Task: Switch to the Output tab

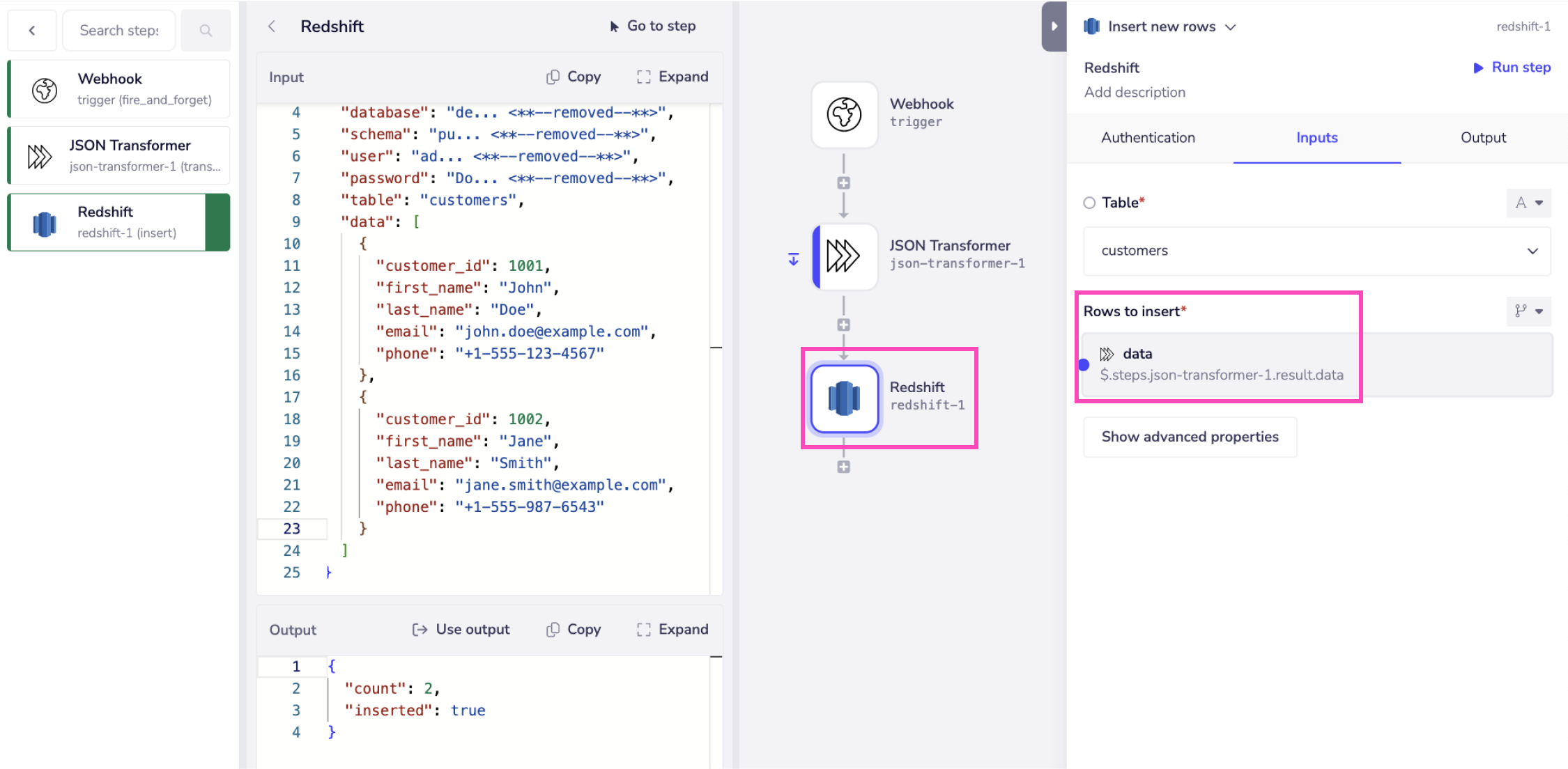Action: point(1483,138)
